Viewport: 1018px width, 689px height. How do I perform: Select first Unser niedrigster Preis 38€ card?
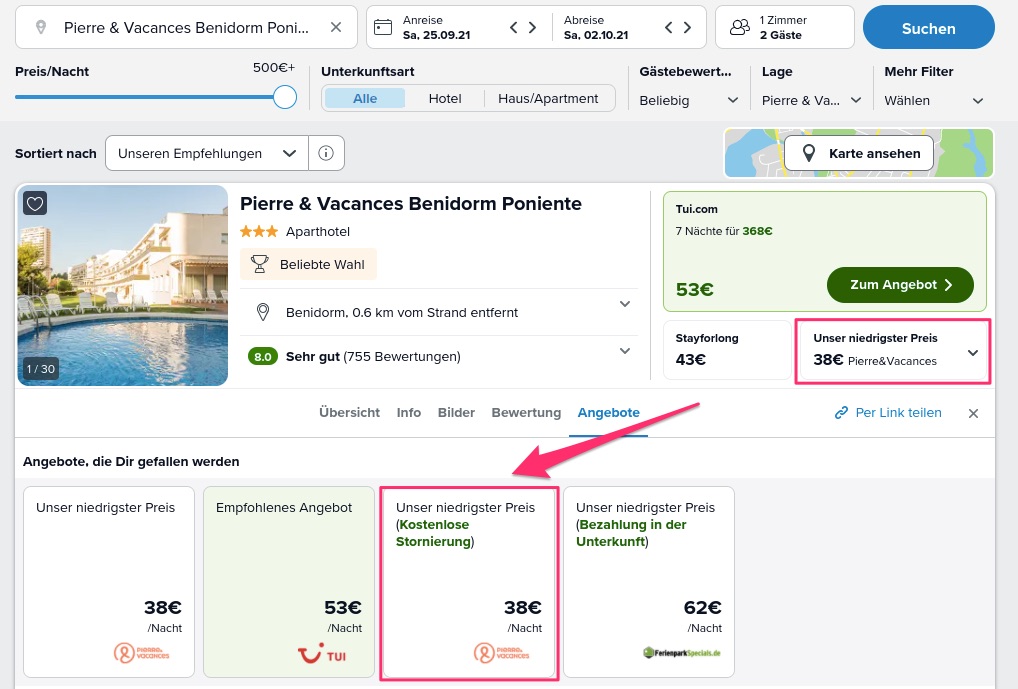pos(109,582)
